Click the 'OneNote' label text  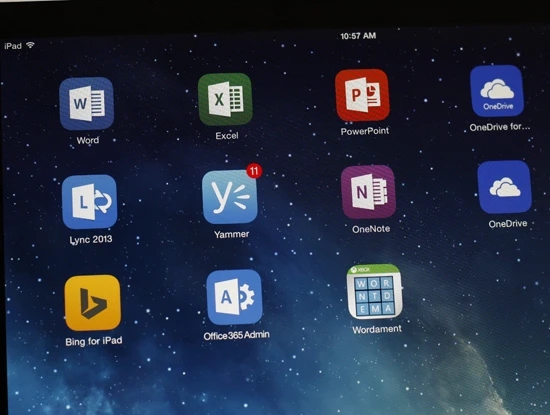(x=371, y=229)
